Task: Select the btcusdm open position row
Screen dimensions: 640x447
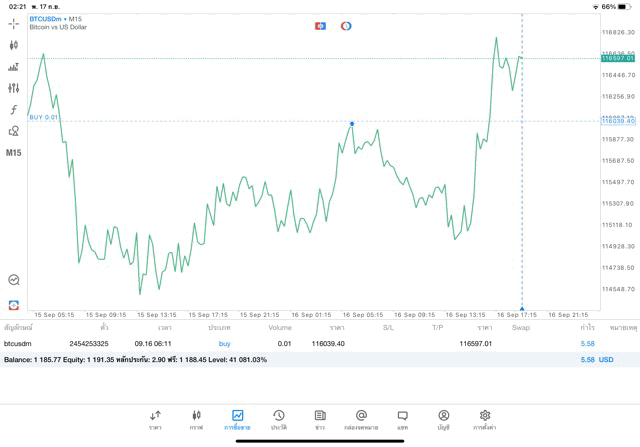Action: point(300,343)
